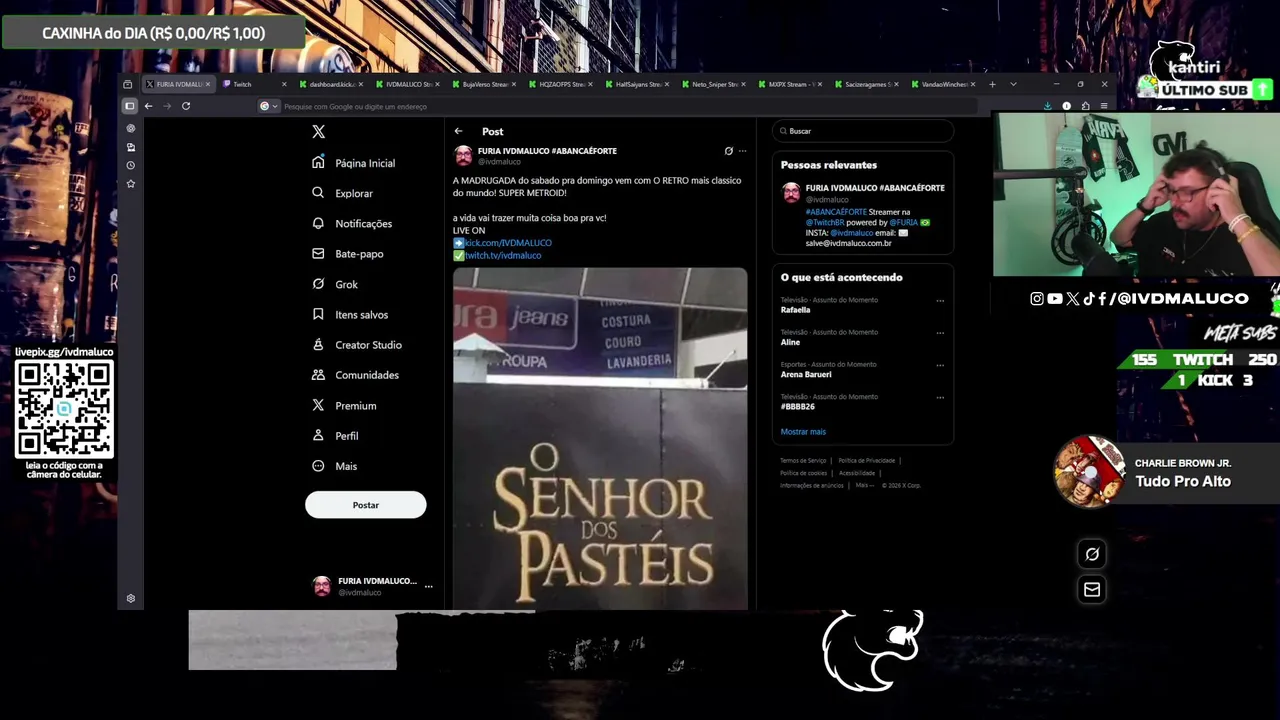Open history clock in browser side panel
The width and height of the screenshot is (1280, 720).
pos(131,166)
